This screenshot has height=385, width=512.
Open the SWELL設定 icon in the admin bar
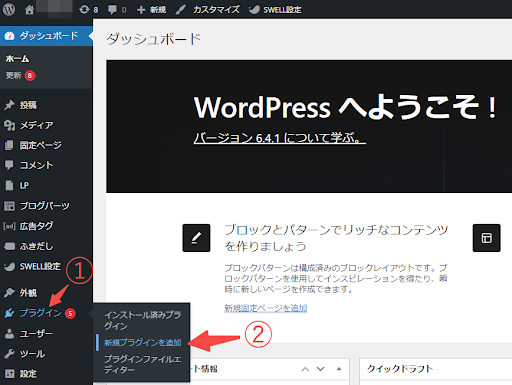pos(254,10)
